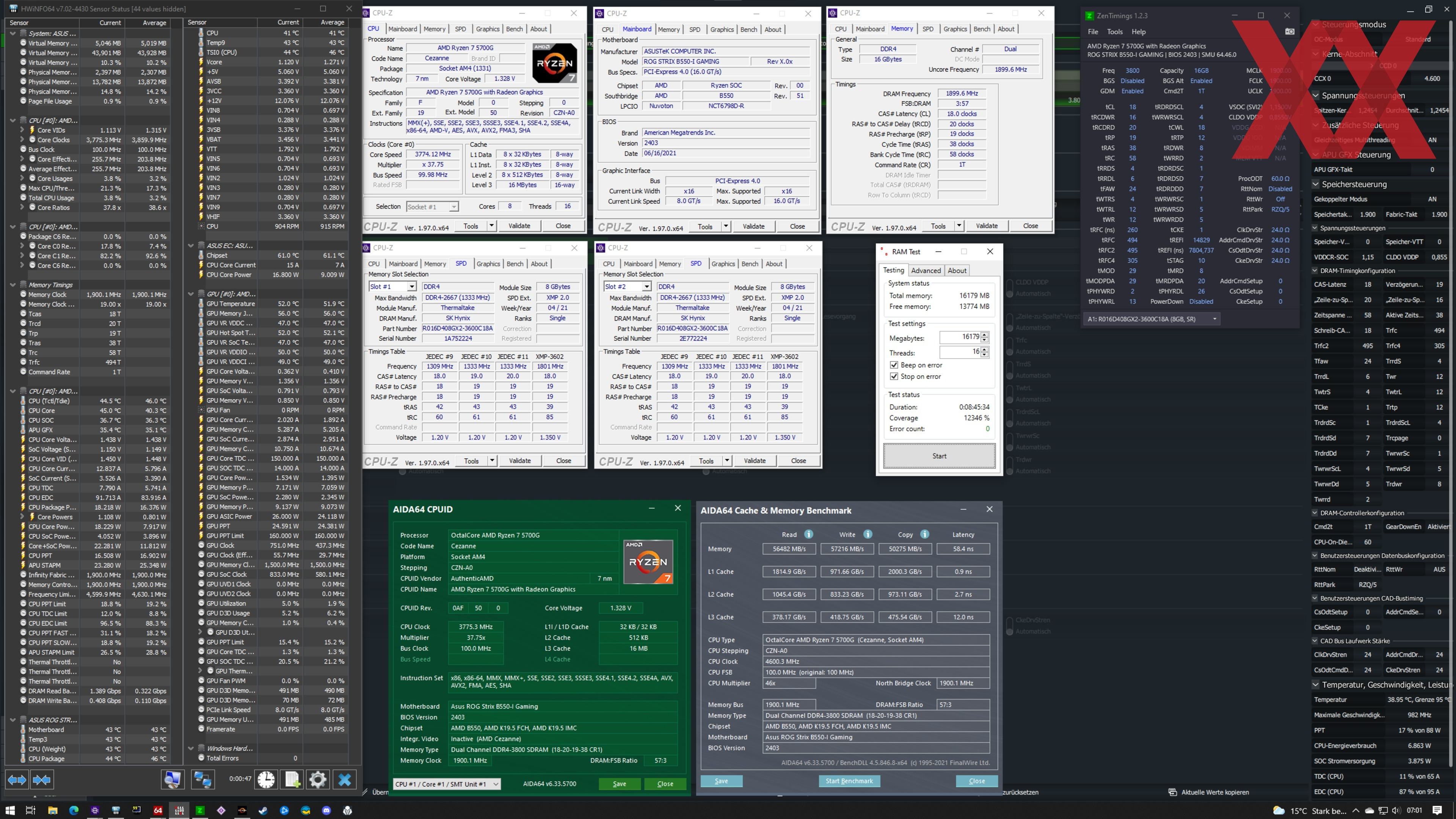1456x819 pixels.
Task: Switch to the Advanced tab in RAM Test
Action: point(926,270)
